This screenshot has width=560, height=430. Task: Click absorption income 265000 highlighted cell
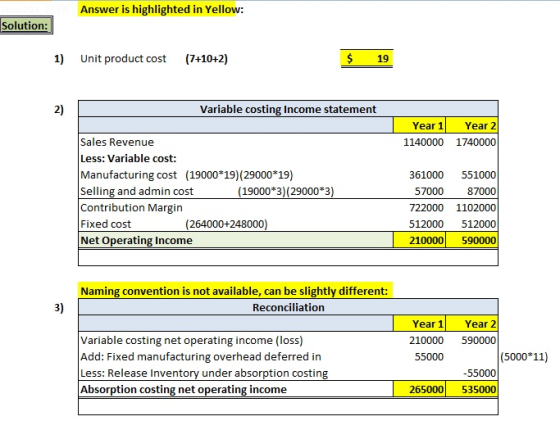[420, 389]
